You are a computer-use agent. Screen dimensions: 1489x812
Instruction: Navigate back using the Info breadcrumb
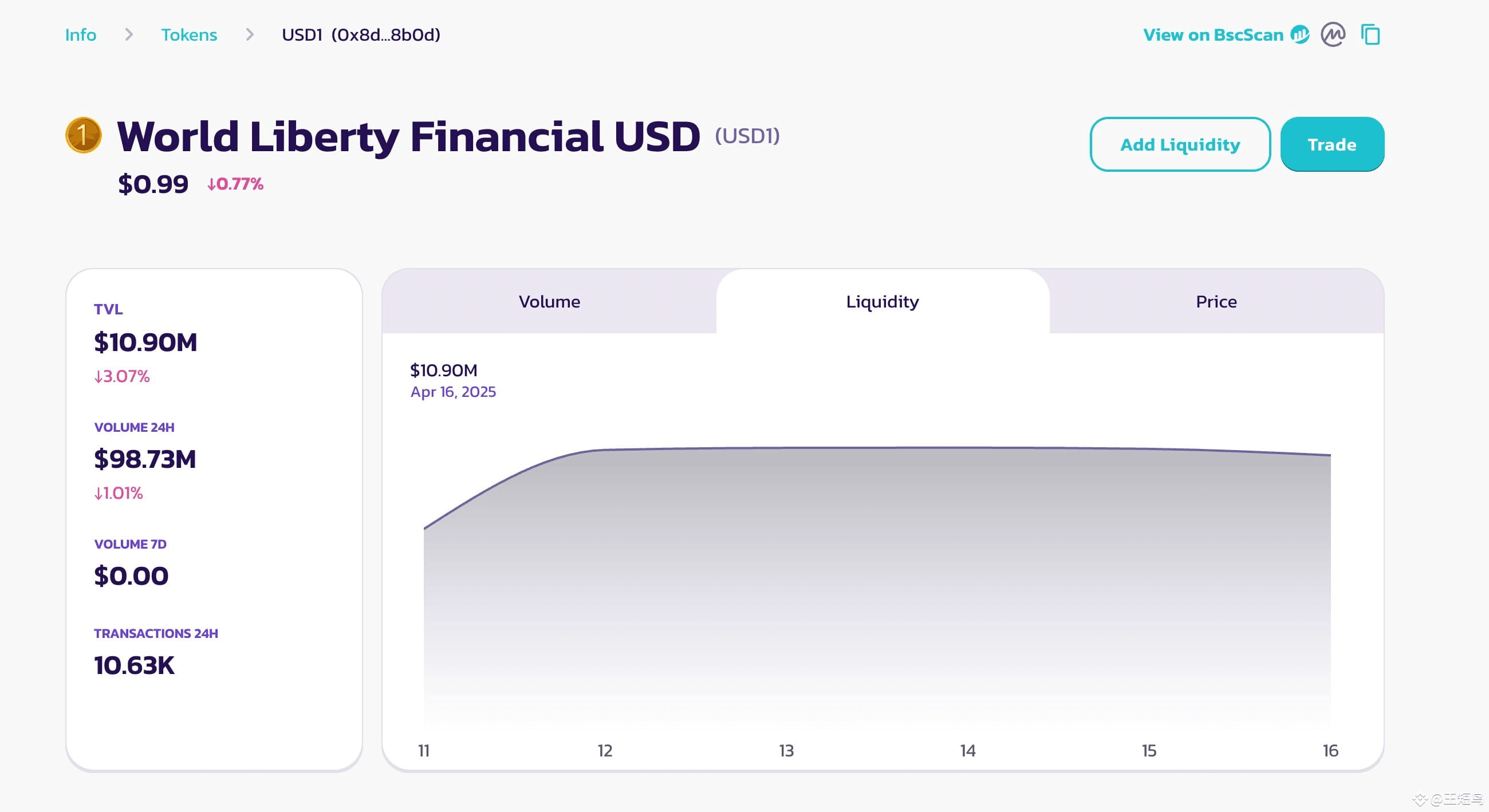pyautogui.click(x=80, y=35)
